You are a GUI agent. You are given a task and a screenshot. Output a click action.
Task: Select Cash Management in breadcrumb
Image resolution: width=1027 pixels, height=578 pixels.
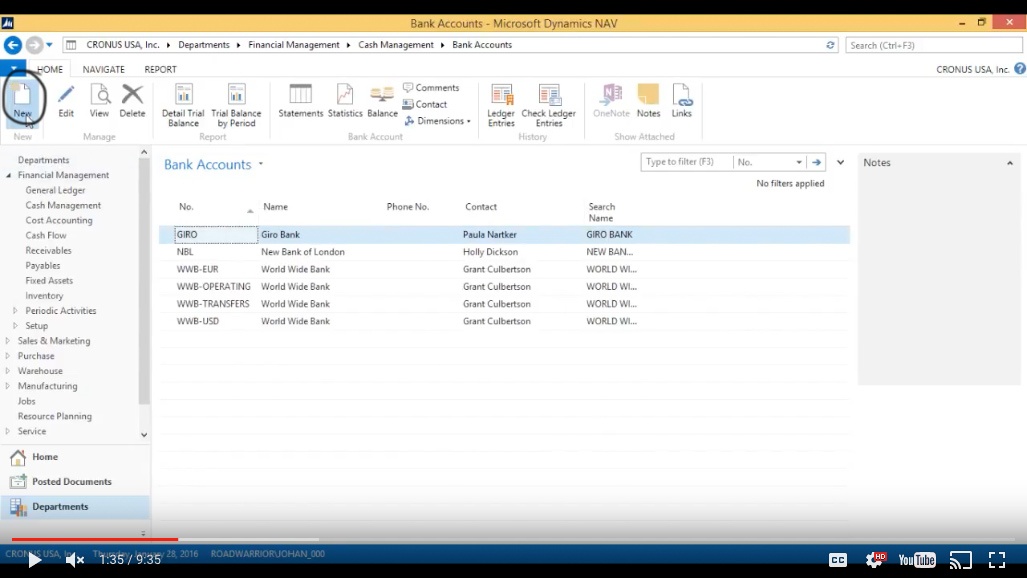coord(396,45)
